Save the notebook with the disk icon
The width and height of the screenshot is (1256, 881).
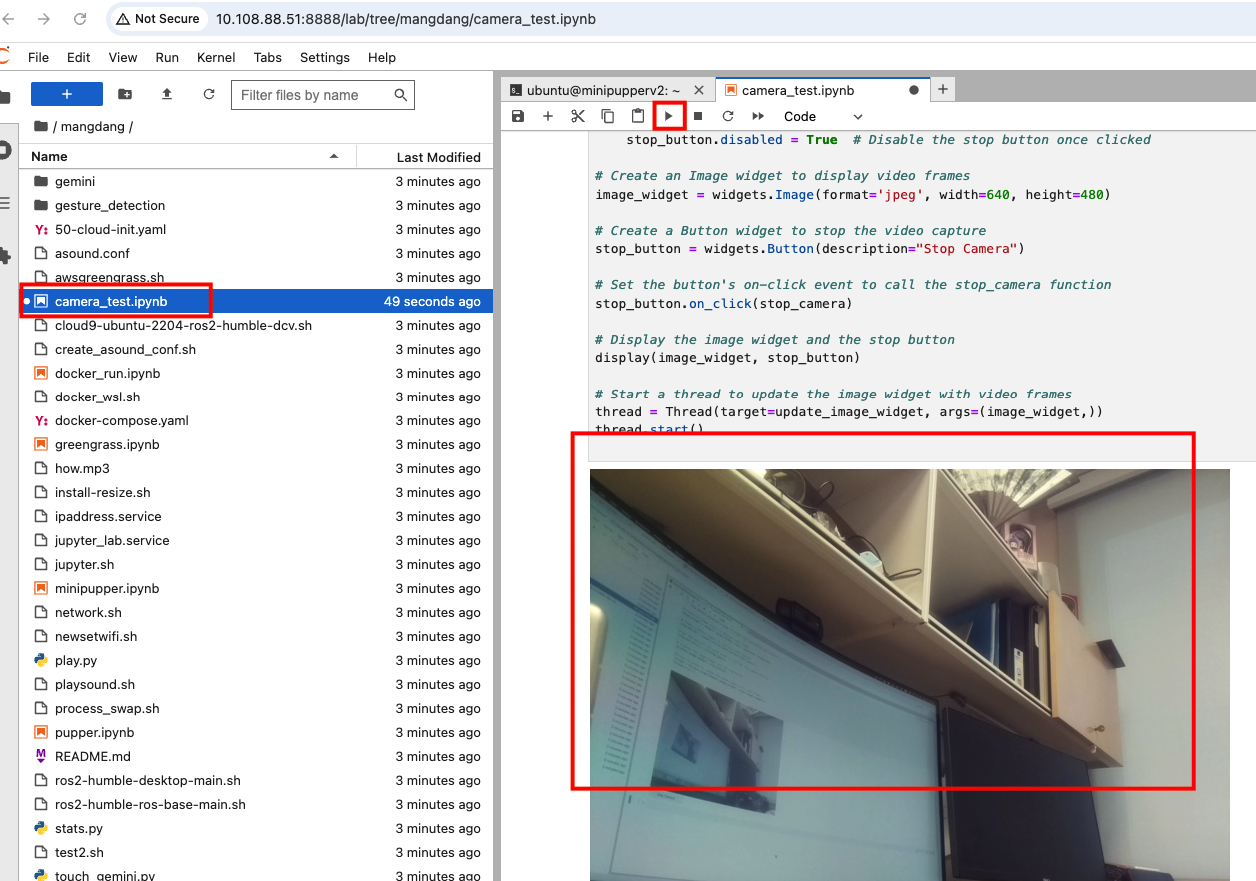[x=518, y=116]
